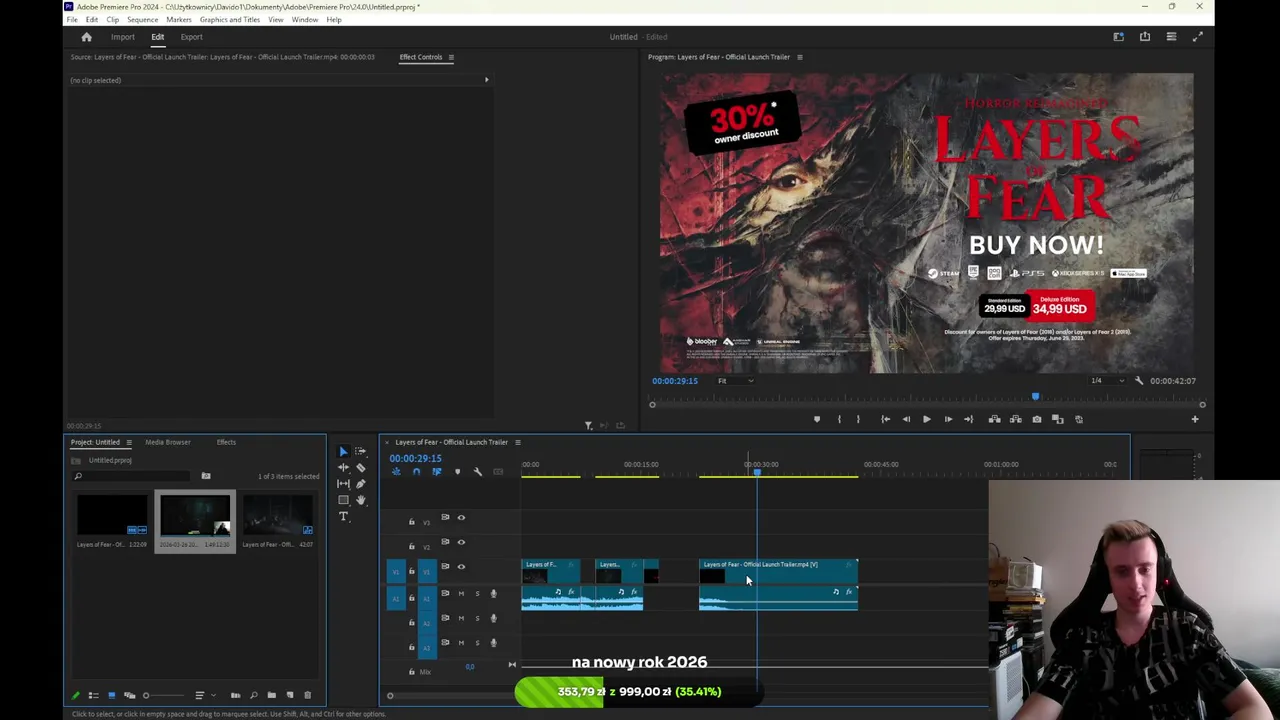The image size is (1280, 720).
Task: Toggle Snap in Timeline magnet icon
Action: click(417, 472)
